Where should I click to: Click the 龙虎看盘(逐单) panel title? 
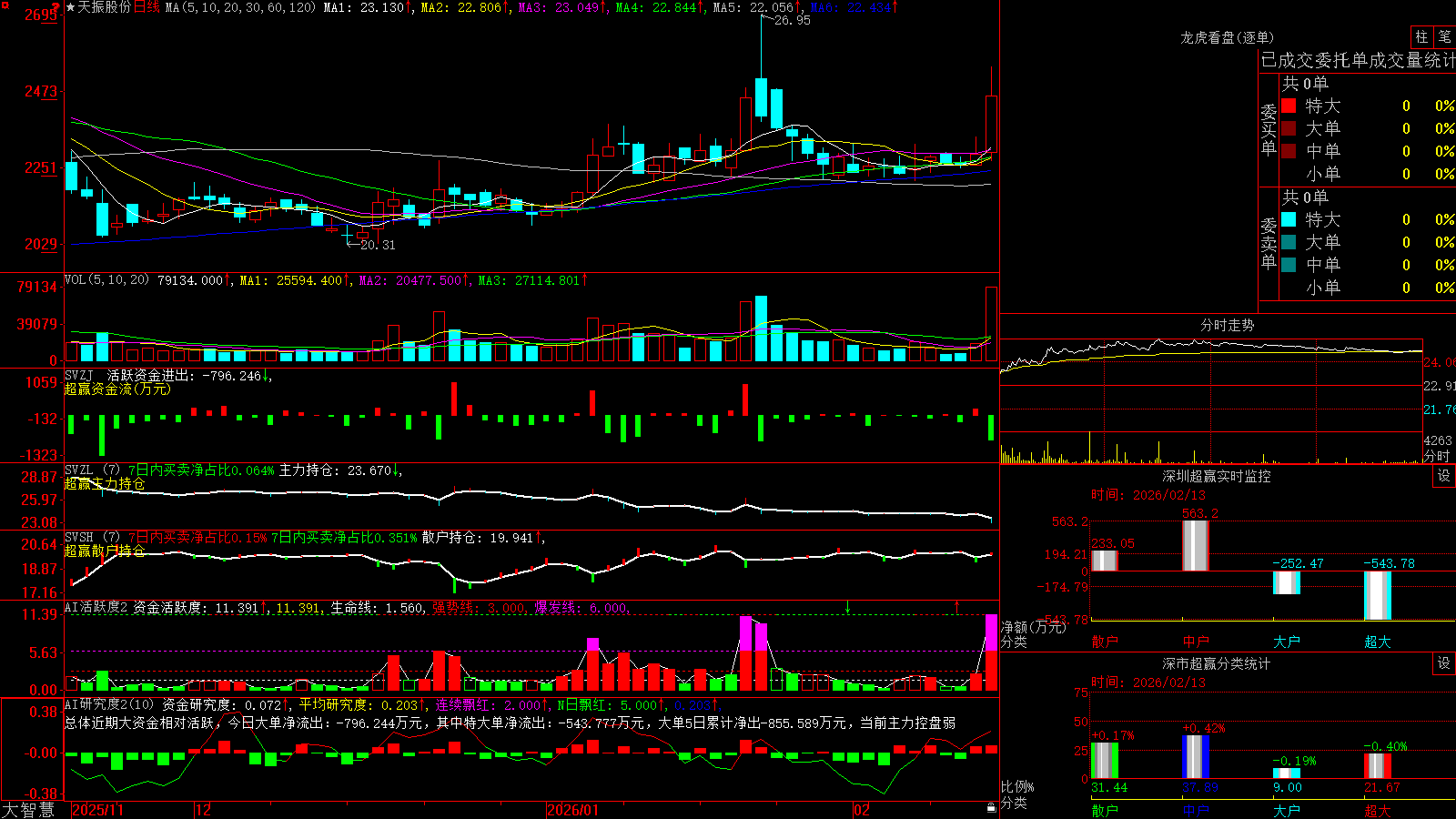tap(1227, 37)
